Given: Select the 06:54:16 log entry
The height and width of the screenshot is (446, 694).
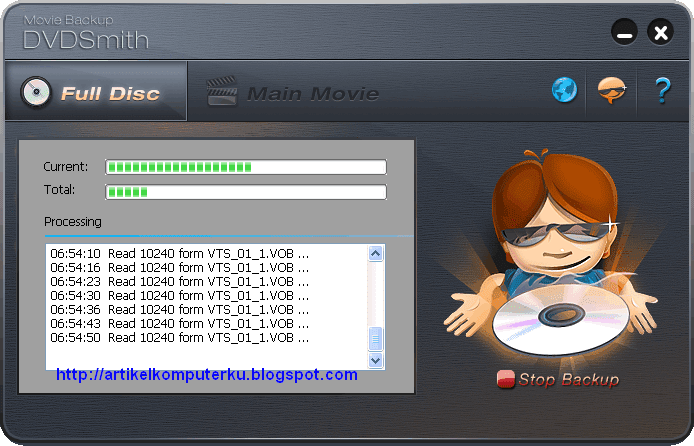Looking at the screenshot, I should point(180,268).
